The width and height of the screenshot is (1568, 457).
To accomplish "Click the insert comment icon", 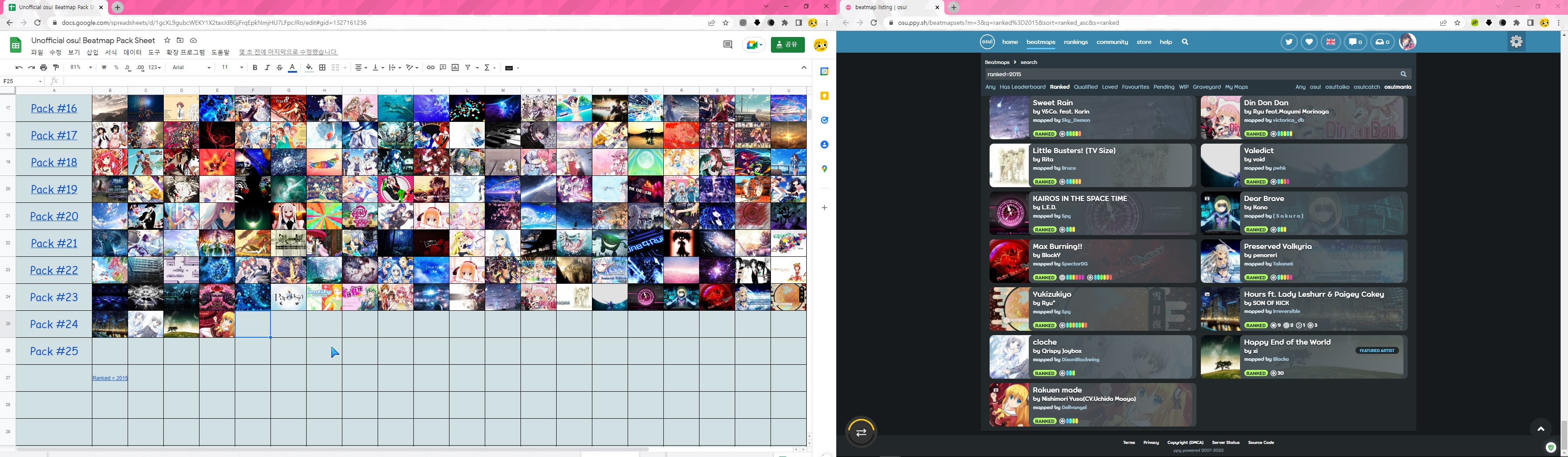I will pos(443,67).
